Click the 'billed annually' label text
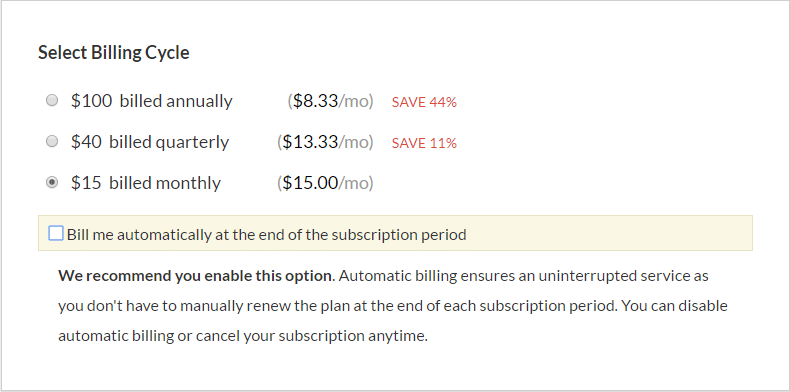Image resolution: width=790 pixels, height=392 pixels. (x=176, y=101)
